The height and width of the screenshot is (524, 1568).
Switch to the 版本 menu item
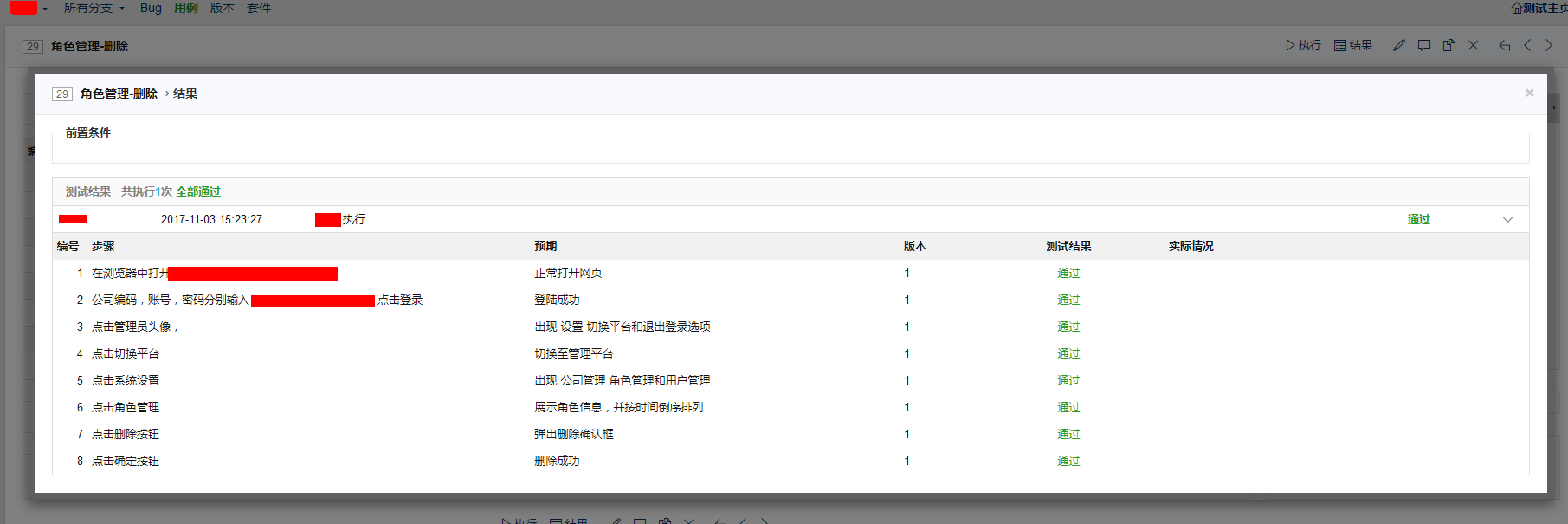(223, 8)
